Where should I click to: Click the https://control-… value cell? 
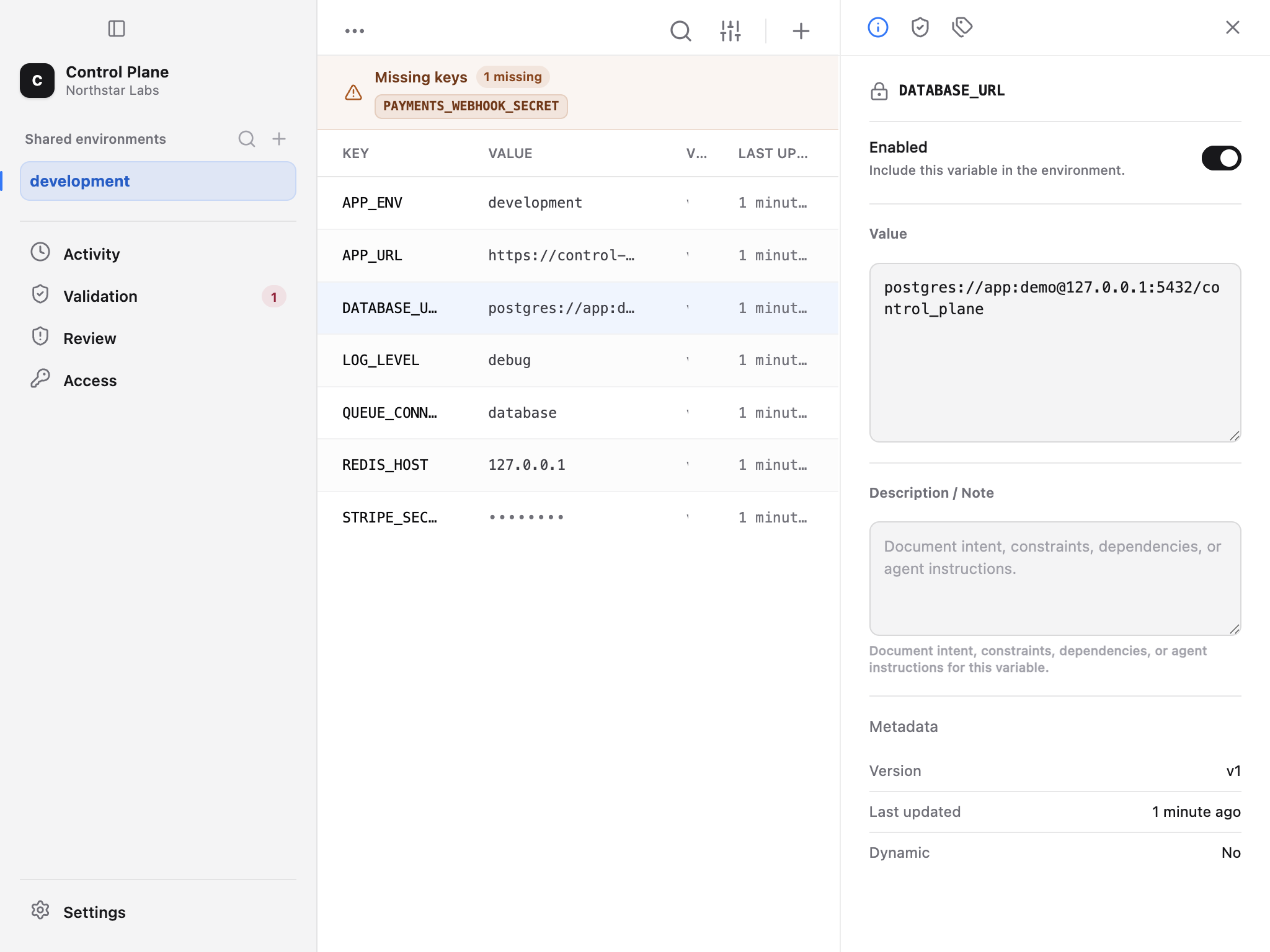pyautogui.click(x=561, y=255)
